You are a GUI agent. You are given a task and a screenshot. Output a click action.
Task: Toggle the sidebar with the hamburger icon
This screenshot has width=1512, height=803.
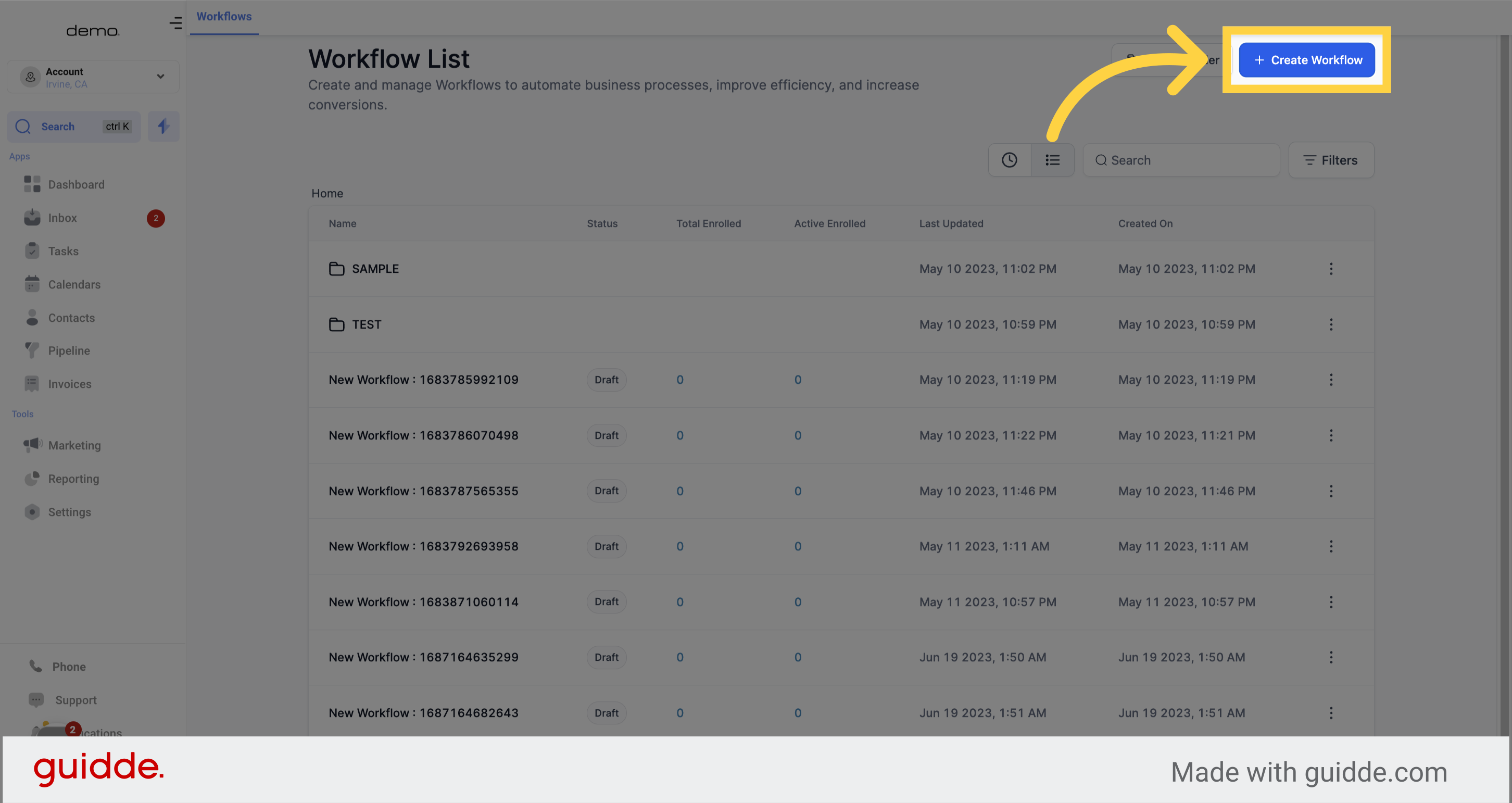[175, 23]
